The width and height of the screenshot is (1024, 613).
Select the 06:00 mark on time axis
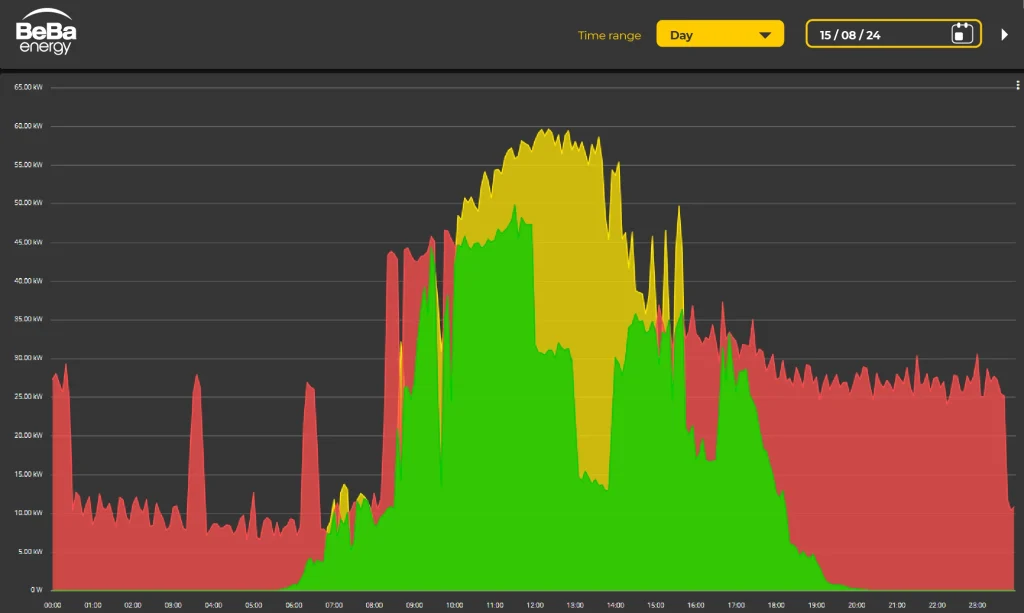pos(294,605)
